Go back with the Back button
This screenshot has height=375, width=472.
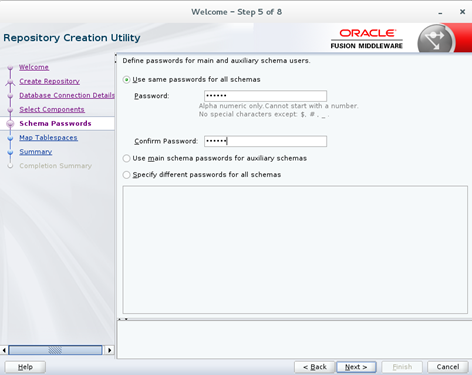tap(314, 367)
